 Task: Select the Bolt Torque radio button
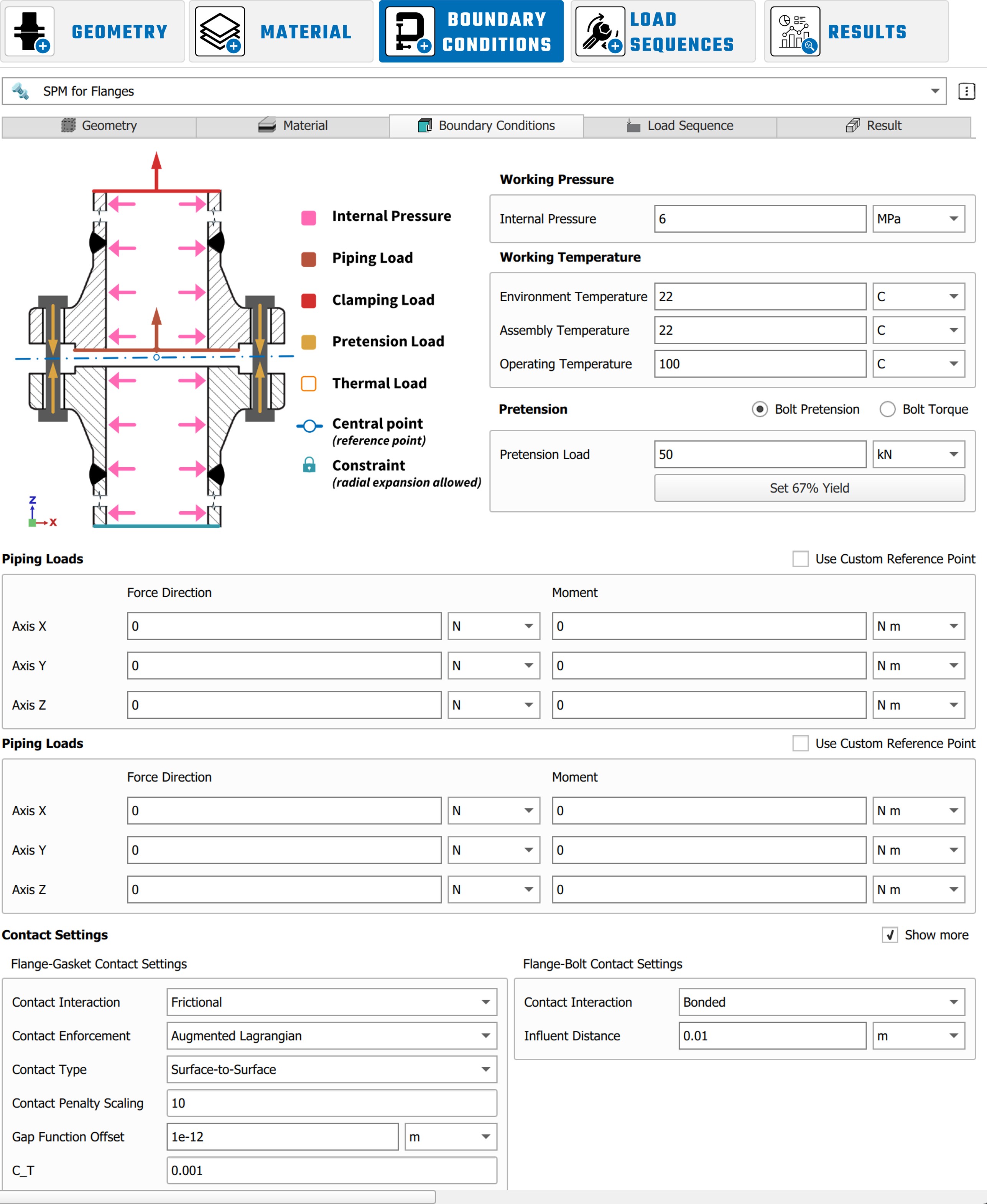pos(887,409)
